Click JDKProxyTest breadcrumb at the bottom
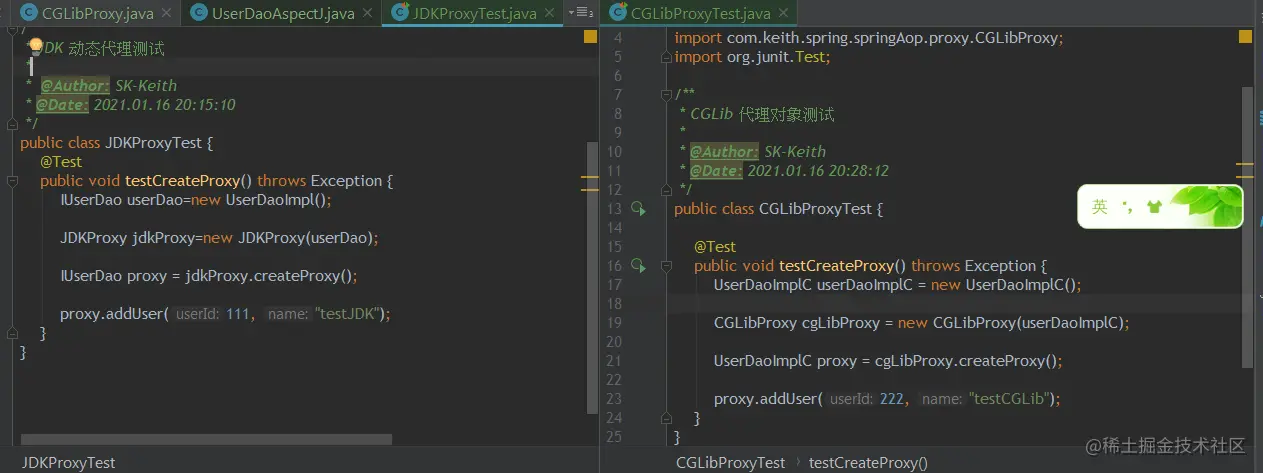This screenshot has width=1263, height=473. 69,462
